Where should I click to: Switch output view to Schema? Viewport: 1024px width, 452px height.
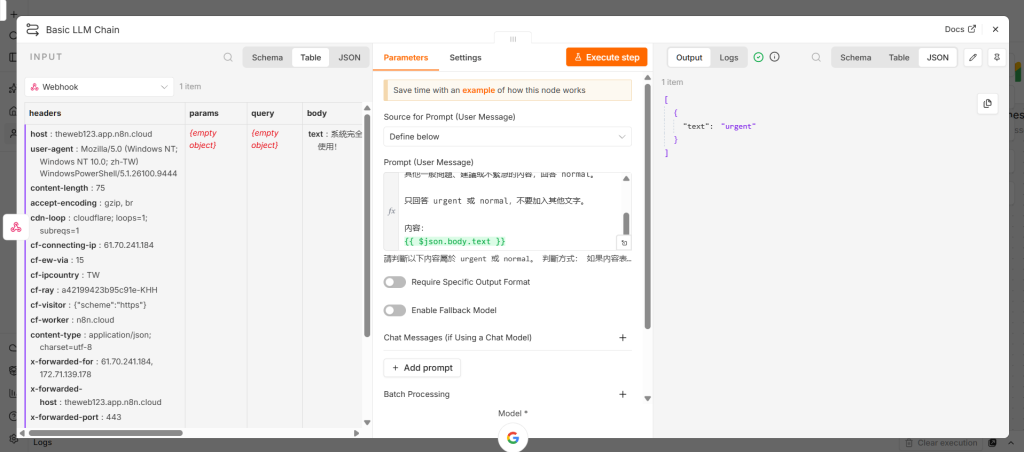tap(856, 57)
